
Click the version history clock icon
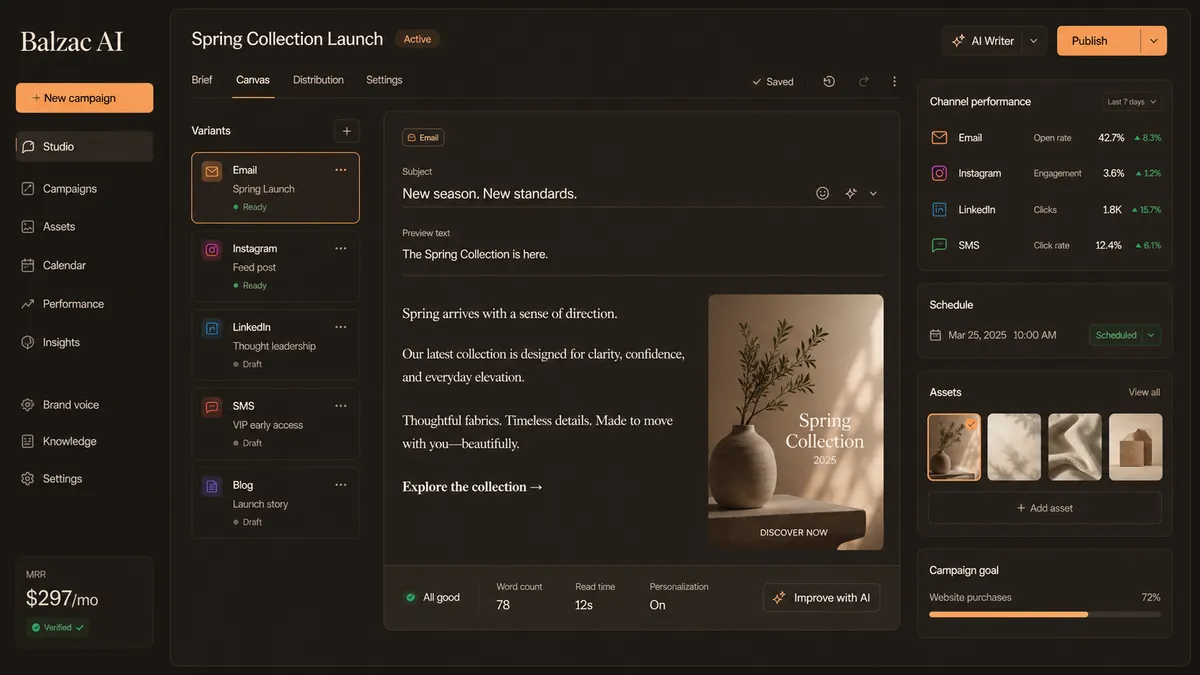(829, 82)
